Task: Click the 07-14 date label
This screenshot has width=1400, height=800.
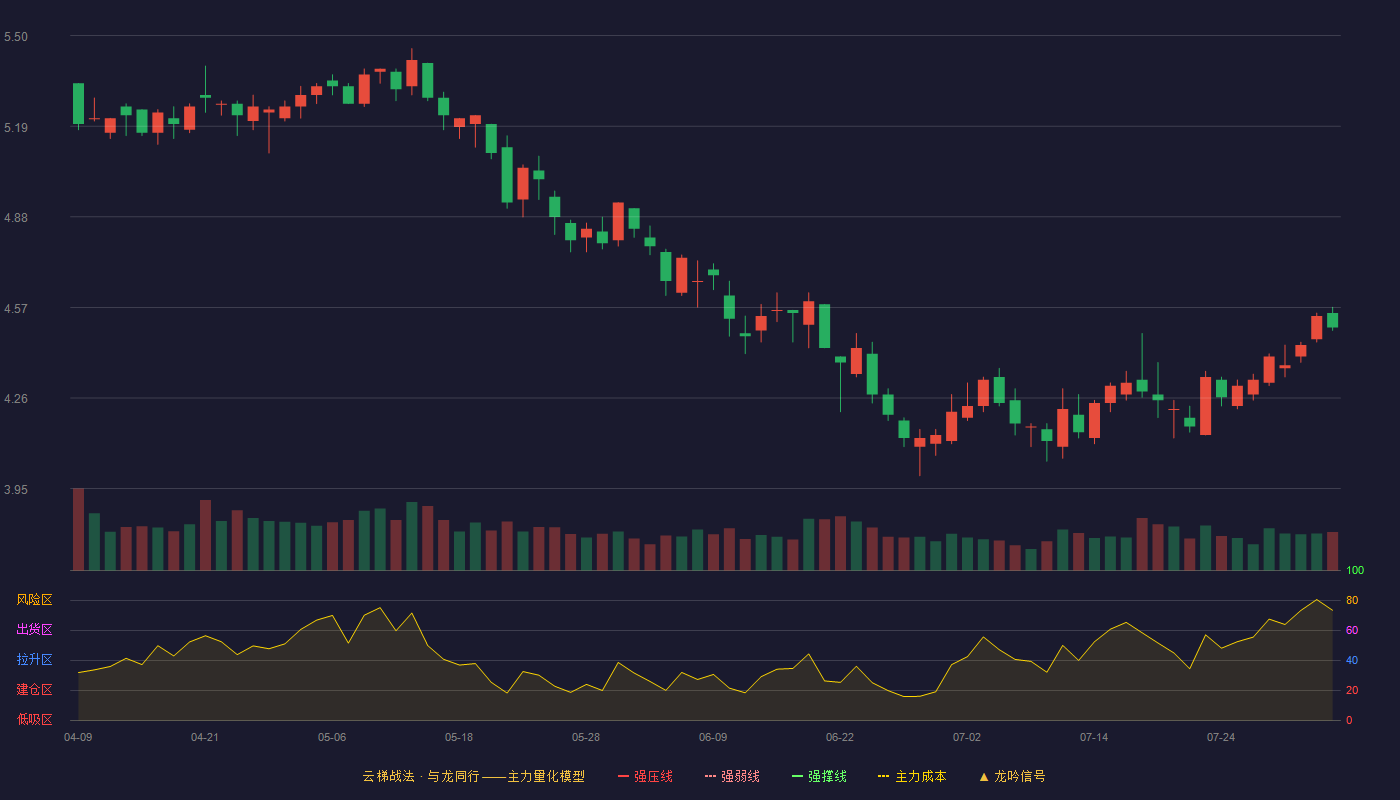Action: 1094,737
